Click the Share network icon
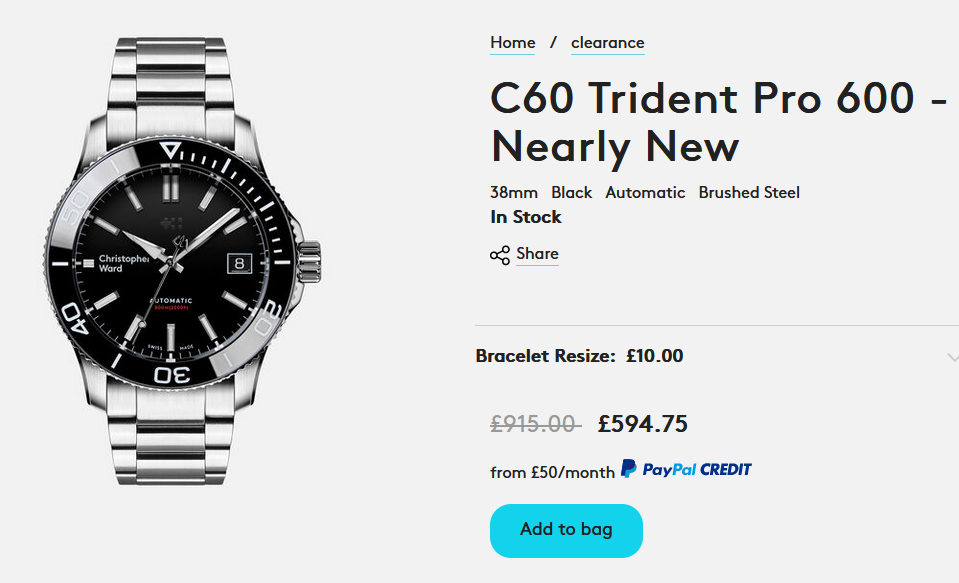 [500, 255]
